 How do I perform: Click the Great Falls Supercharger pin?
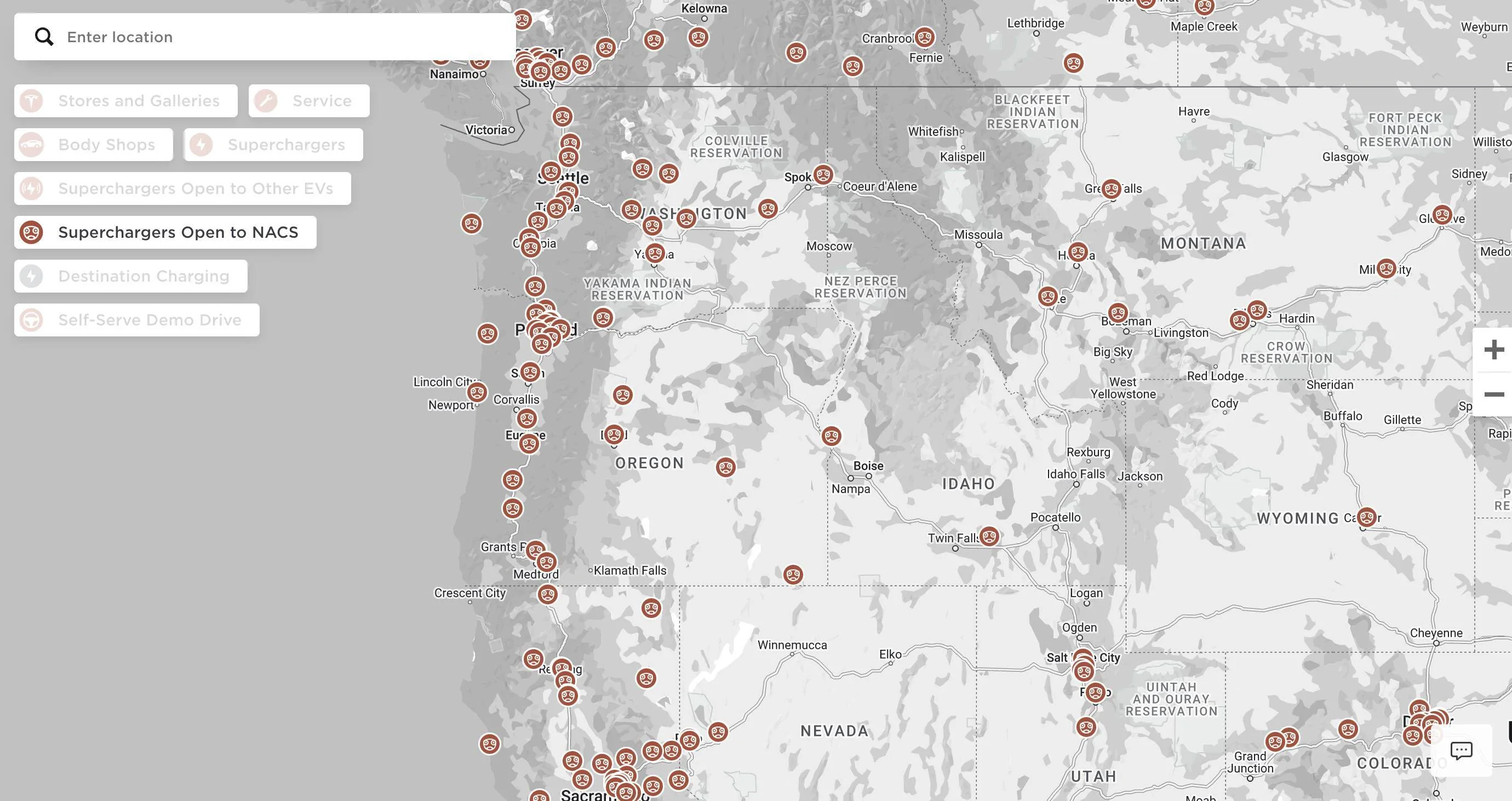1111,189
